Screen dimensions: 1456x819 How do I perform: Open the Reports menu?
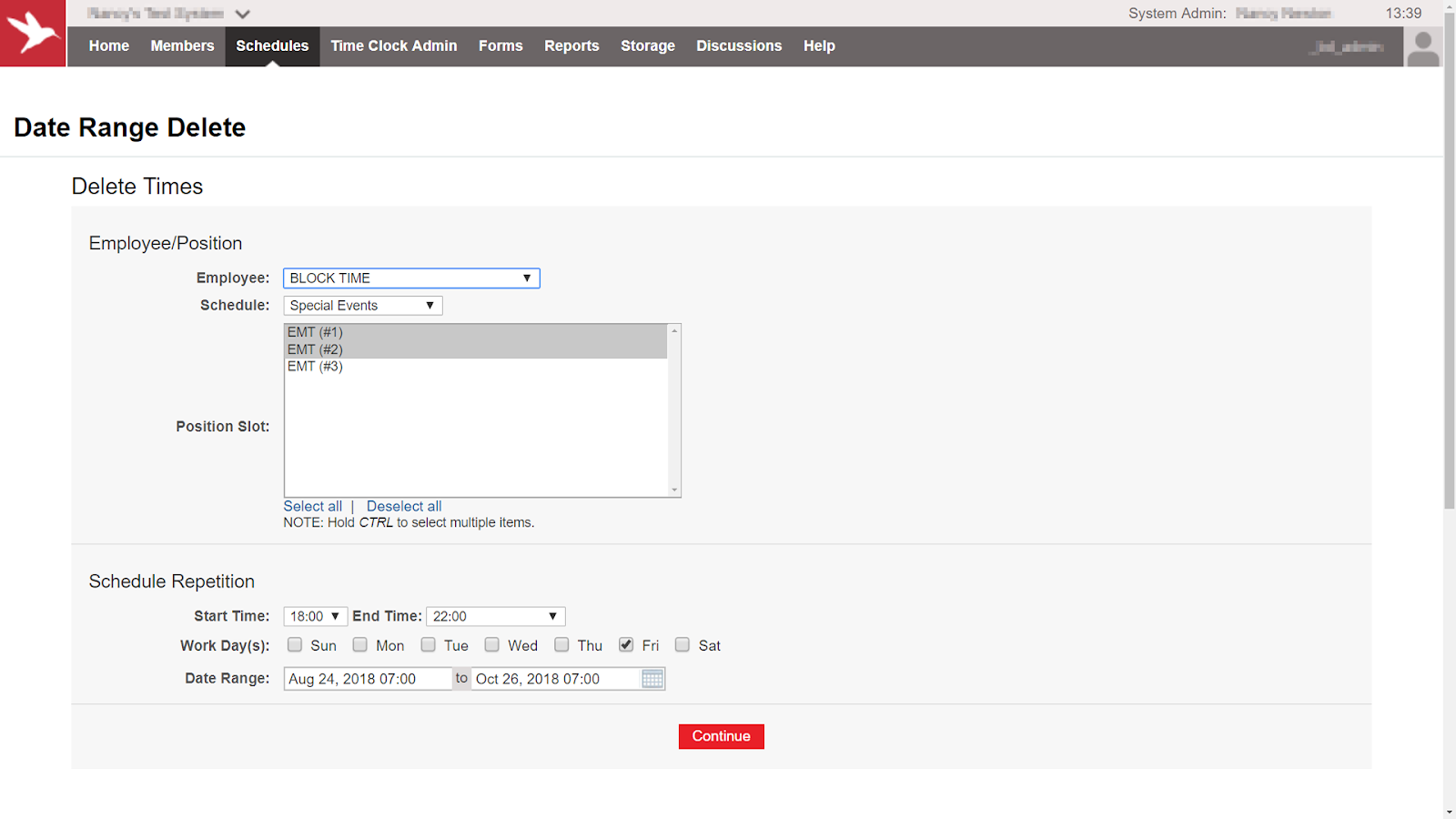coord(571,46)
